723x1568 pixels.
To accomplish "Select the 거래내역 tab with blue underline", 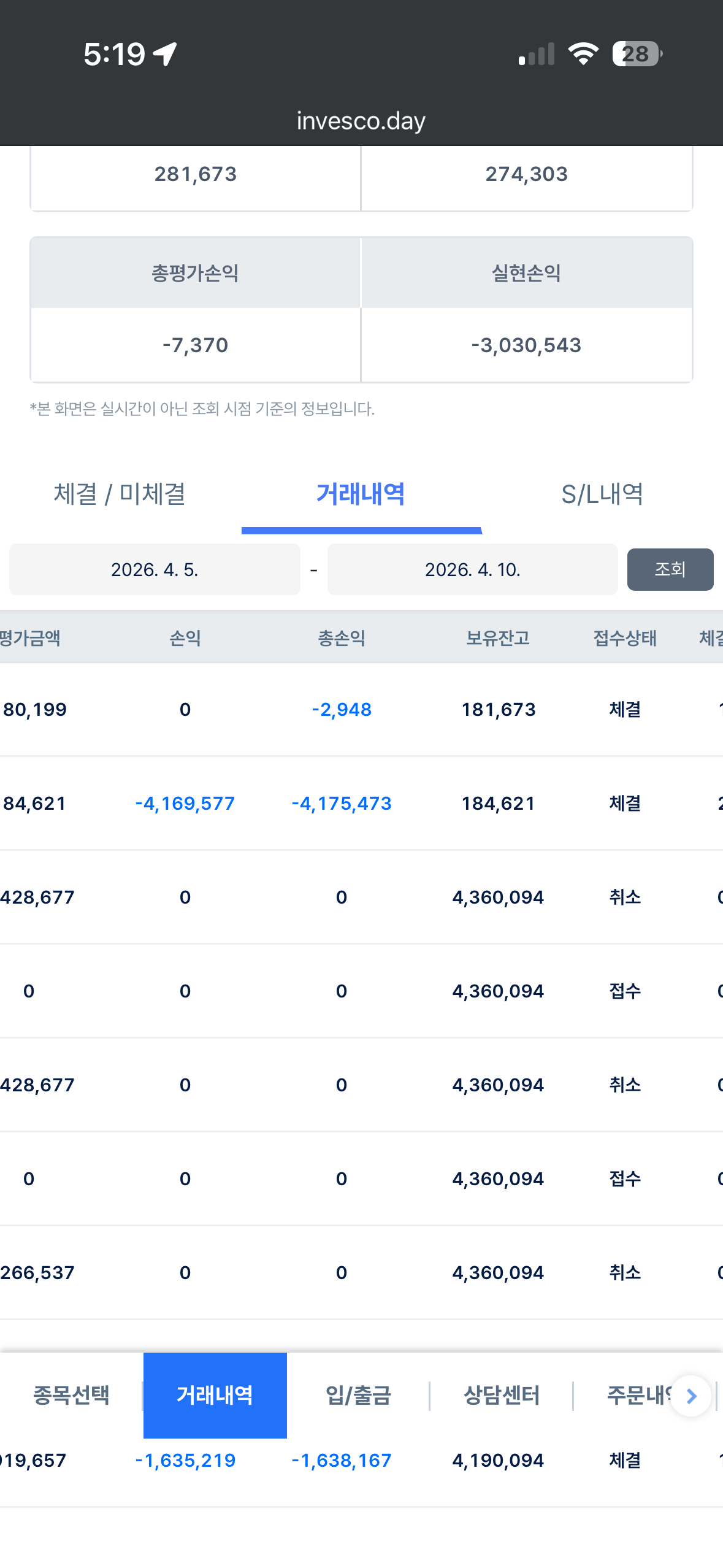I will point(361,494).
